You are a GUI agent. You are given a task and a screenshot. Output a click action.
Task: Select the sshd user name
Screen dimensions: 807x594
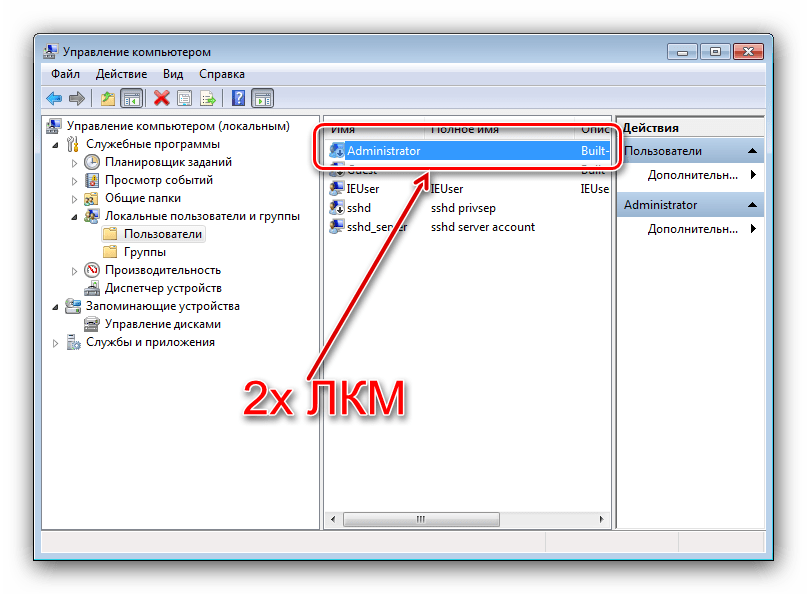pyautogui.click(x=359, y=207)
